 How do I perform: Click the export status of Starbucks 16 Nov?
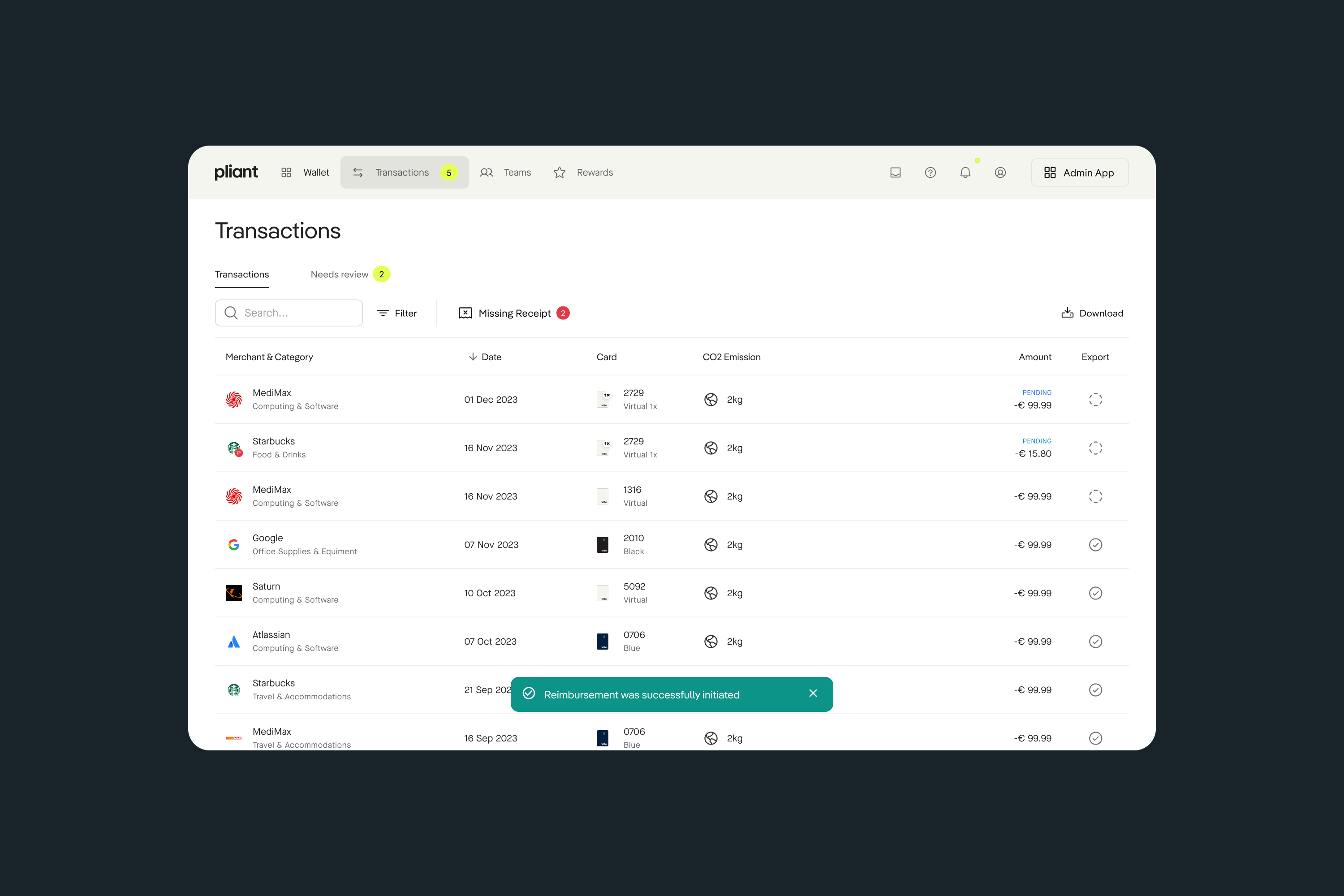click(1095, 448)
